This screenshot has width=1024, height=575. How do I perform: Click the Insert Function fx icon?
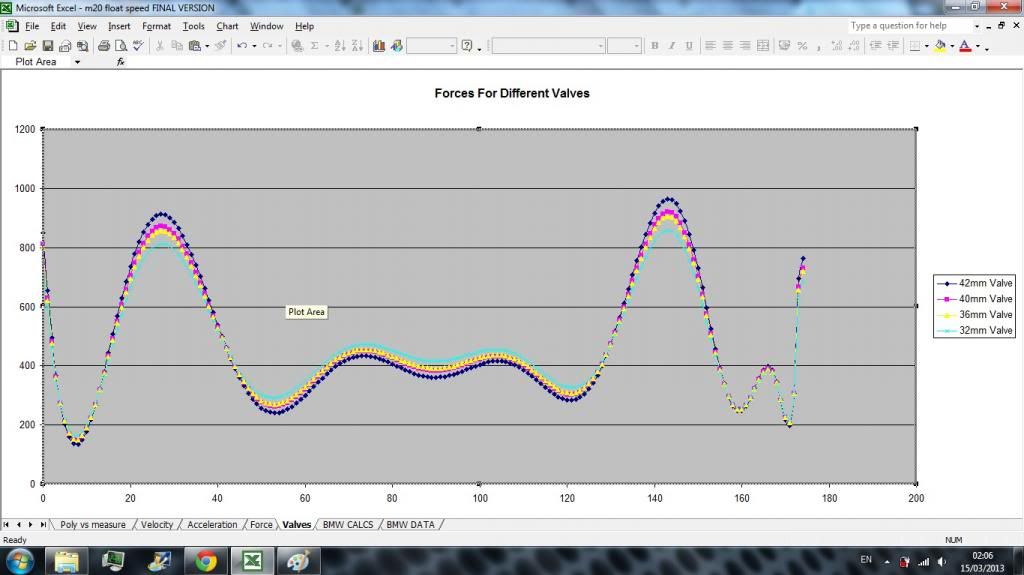(121, 62)
